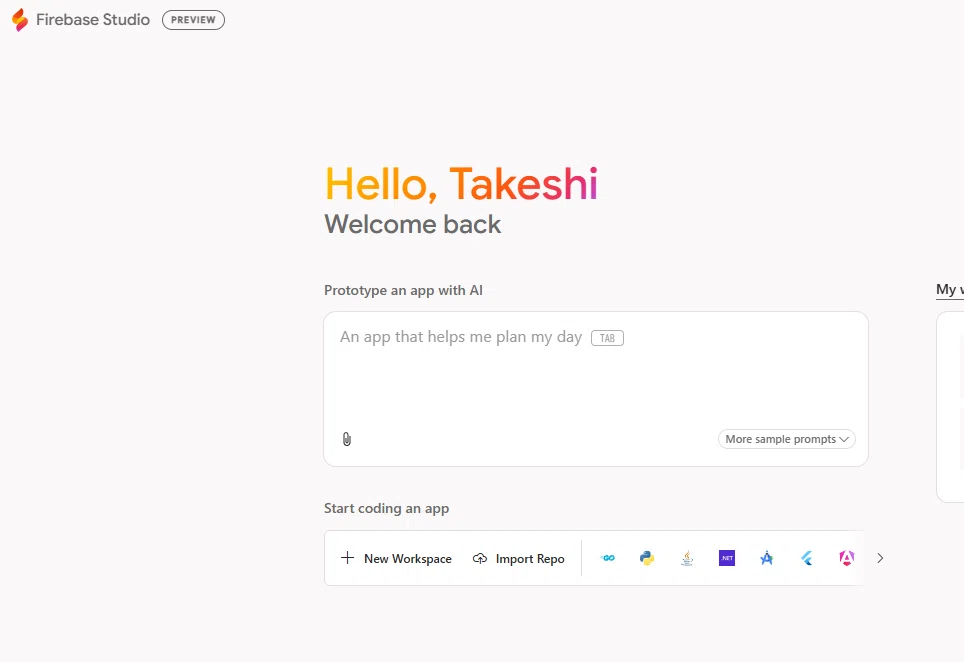The height and width of the screenshot is (662, 964).
Task: Focus the app prototype prompt field
Action: (596, 389)
